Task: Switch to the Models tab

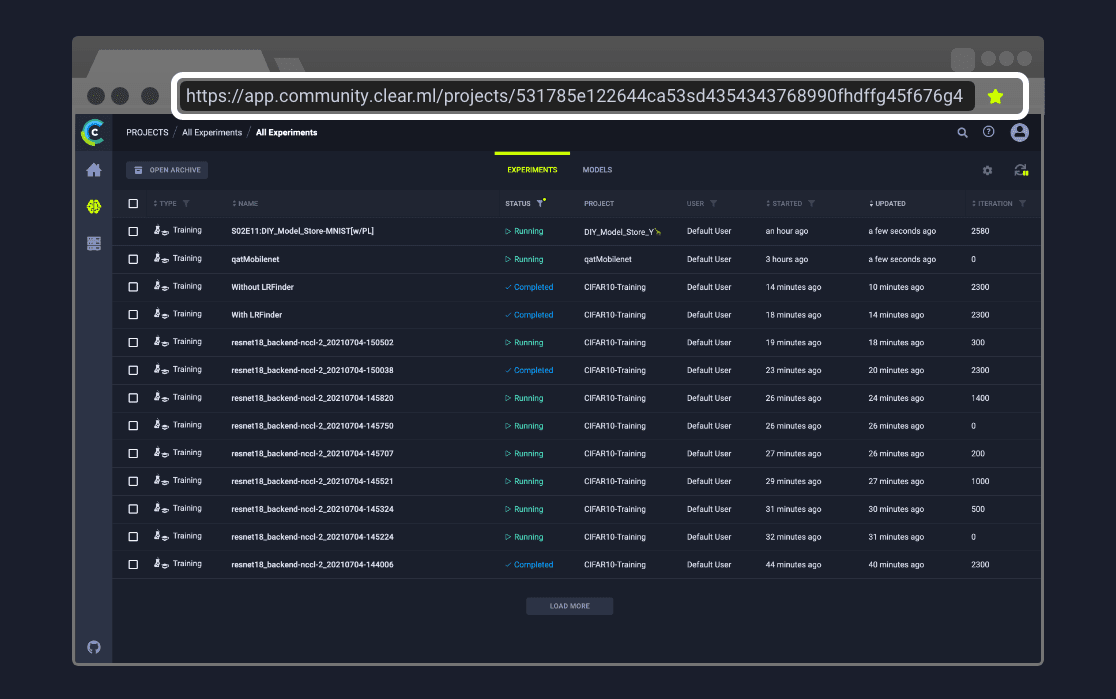Action: point(597,170)
